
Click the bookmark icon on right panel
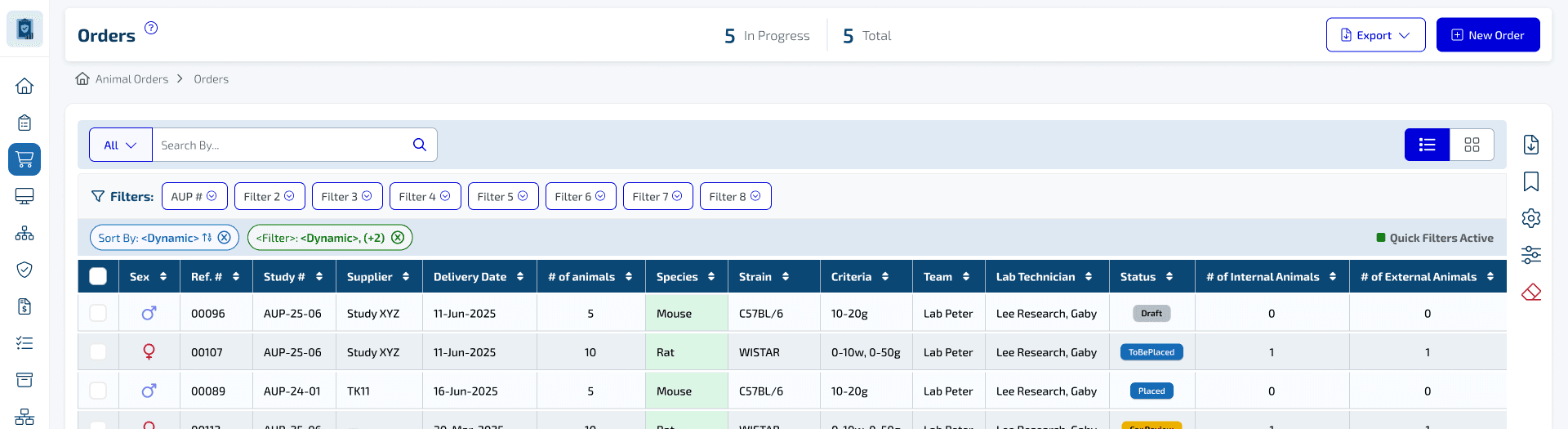[x=1531, y=181]
